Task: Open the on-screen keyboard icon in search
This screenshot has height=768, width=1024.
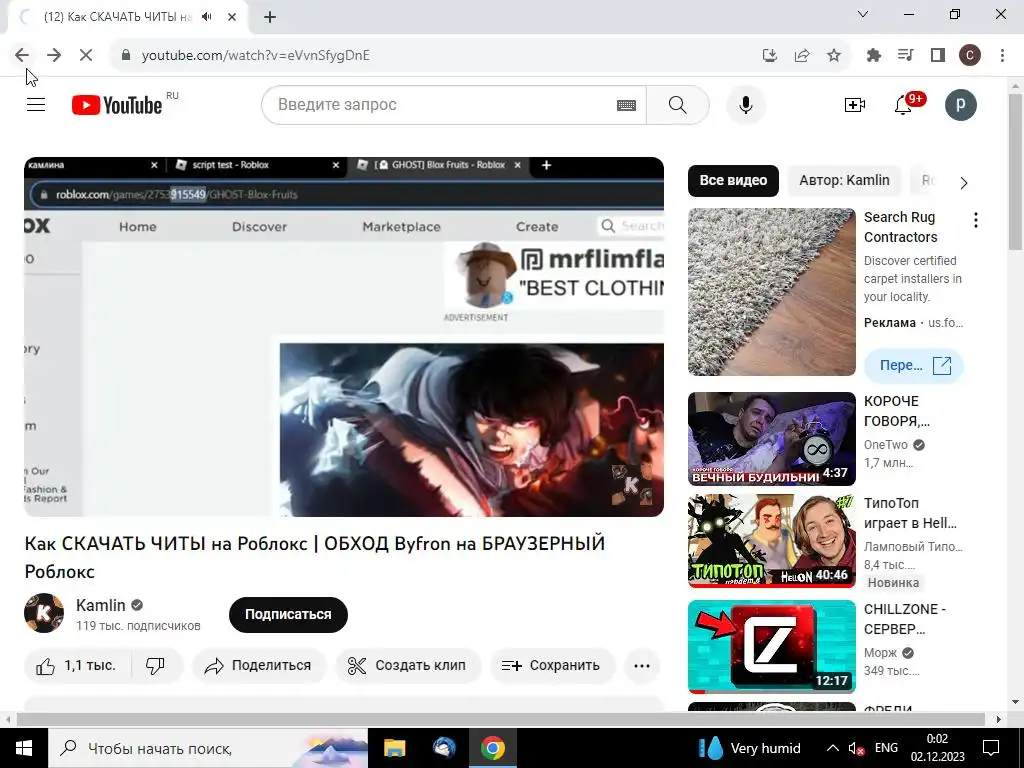Action: (626, 105)
